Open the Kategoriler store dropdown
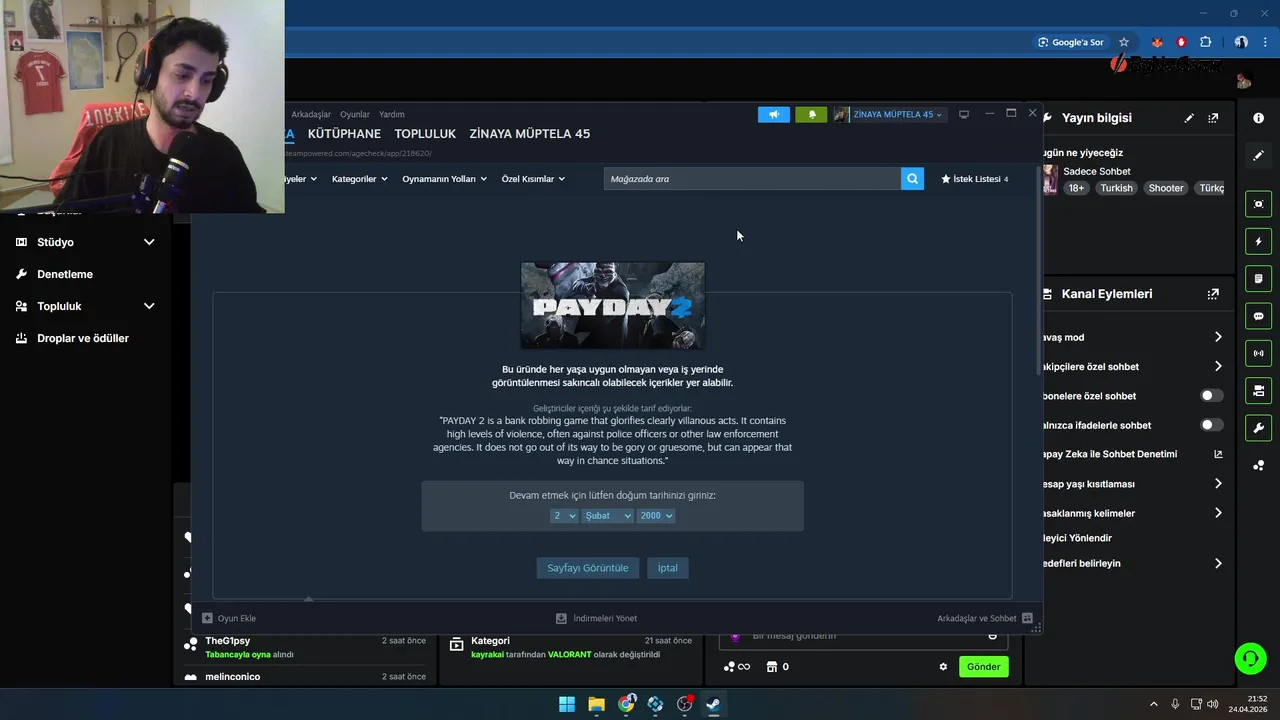 [360, 179]
